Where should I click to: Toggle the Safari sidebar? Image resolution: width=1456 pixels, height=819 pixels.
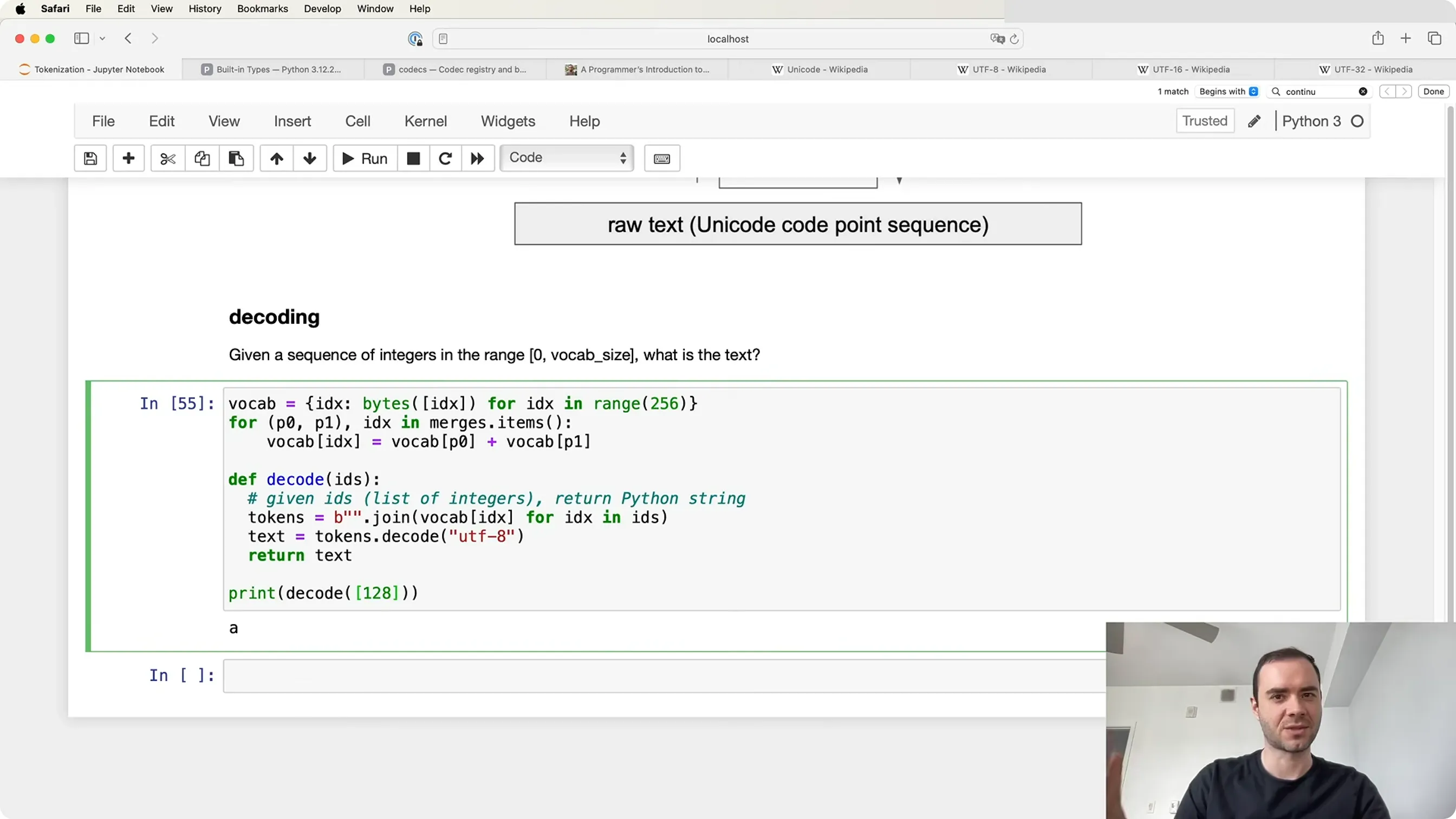coord(81,38)
